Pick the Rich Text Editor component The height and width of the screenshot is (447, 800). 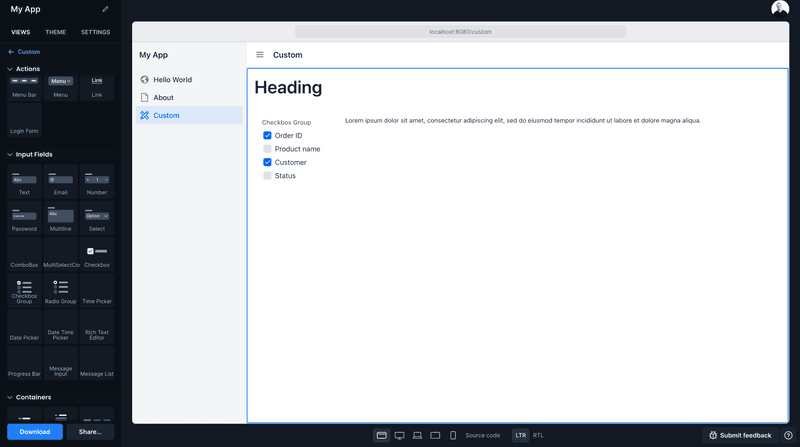point(97,327)
